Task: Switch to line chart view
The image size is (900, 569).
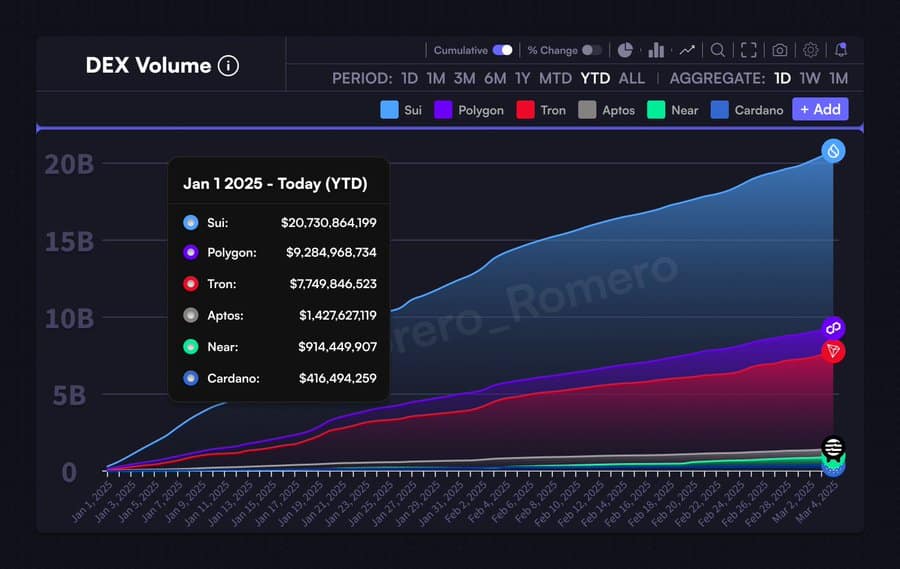Action: [687, 51]
